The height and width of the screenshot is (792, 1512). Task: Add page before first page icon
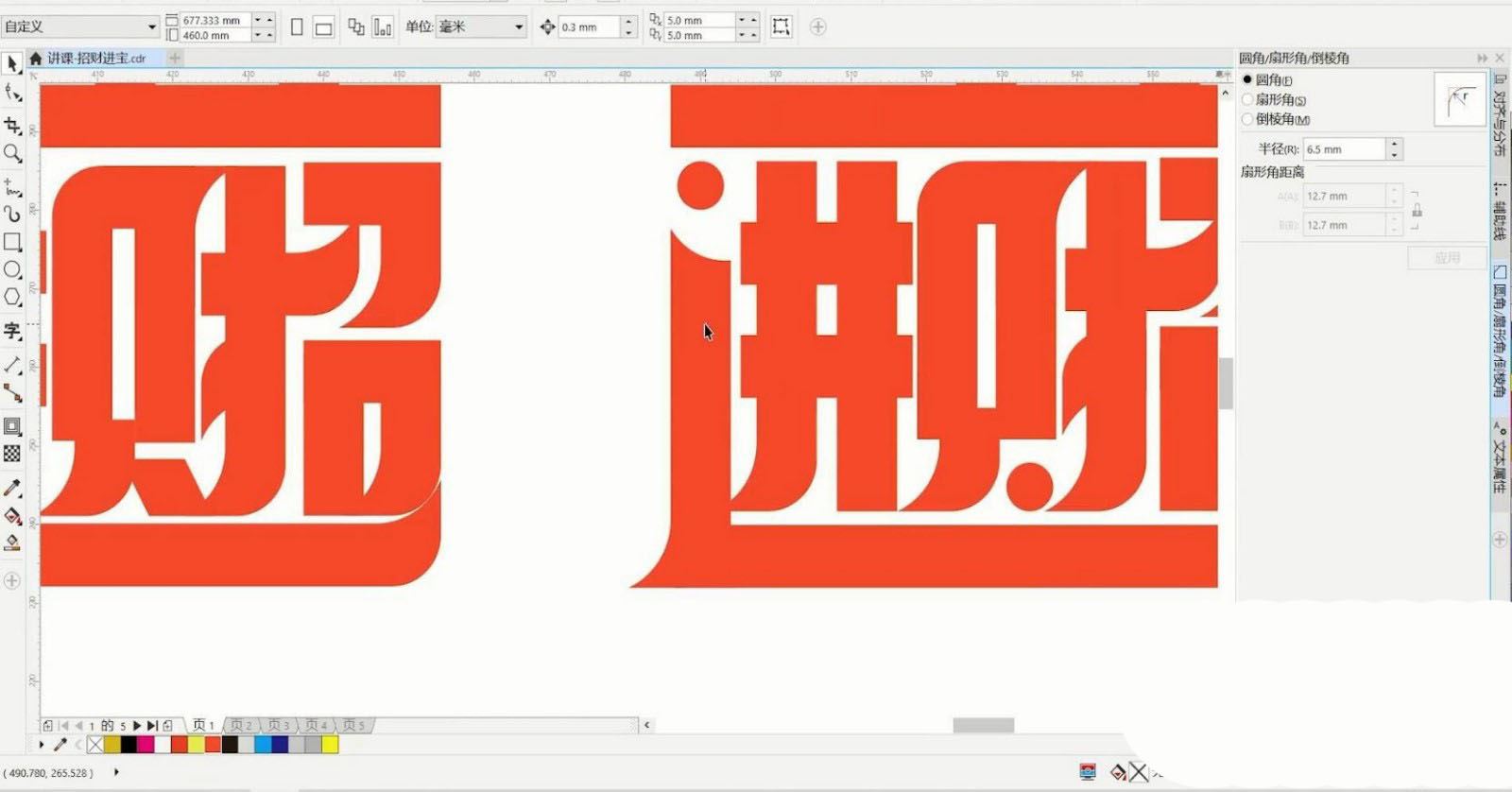pos(47,726)
